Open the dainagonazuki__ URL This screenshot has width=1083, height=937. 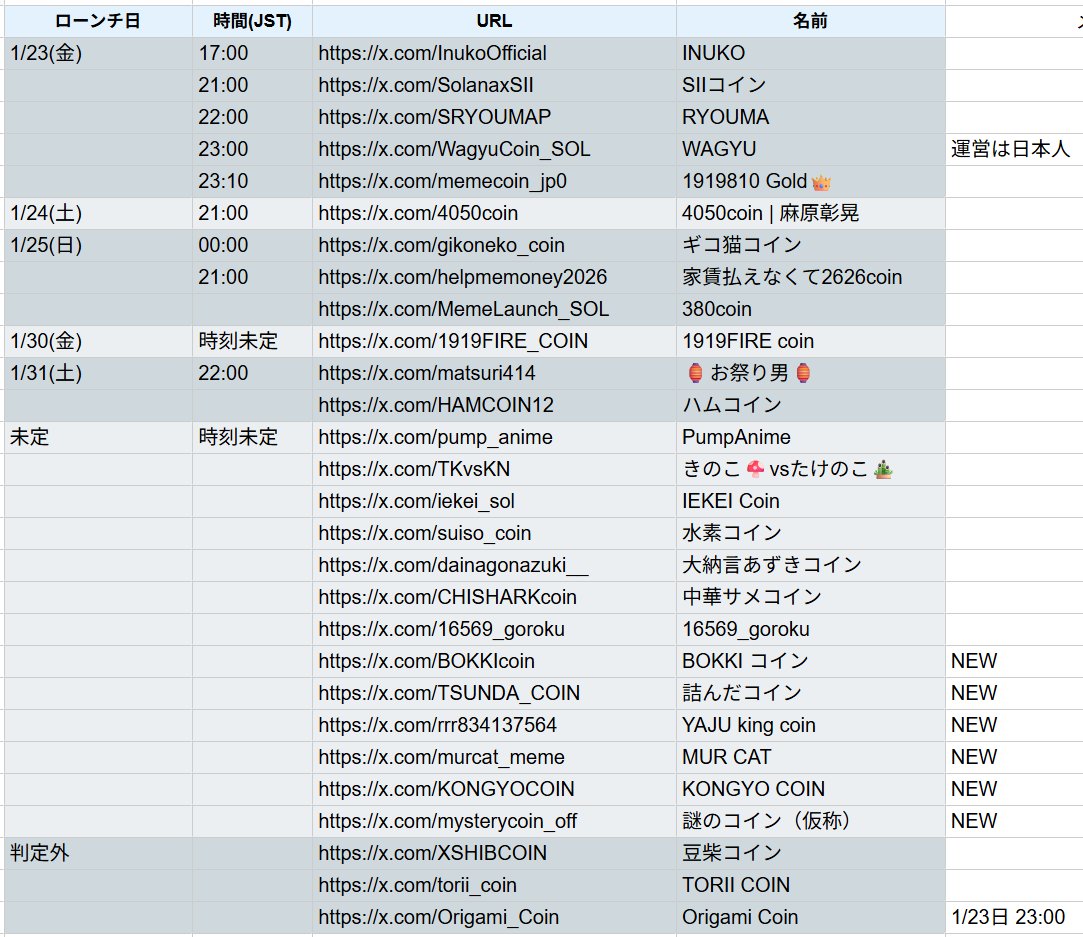pyautogui.click(x=453, y=565)
